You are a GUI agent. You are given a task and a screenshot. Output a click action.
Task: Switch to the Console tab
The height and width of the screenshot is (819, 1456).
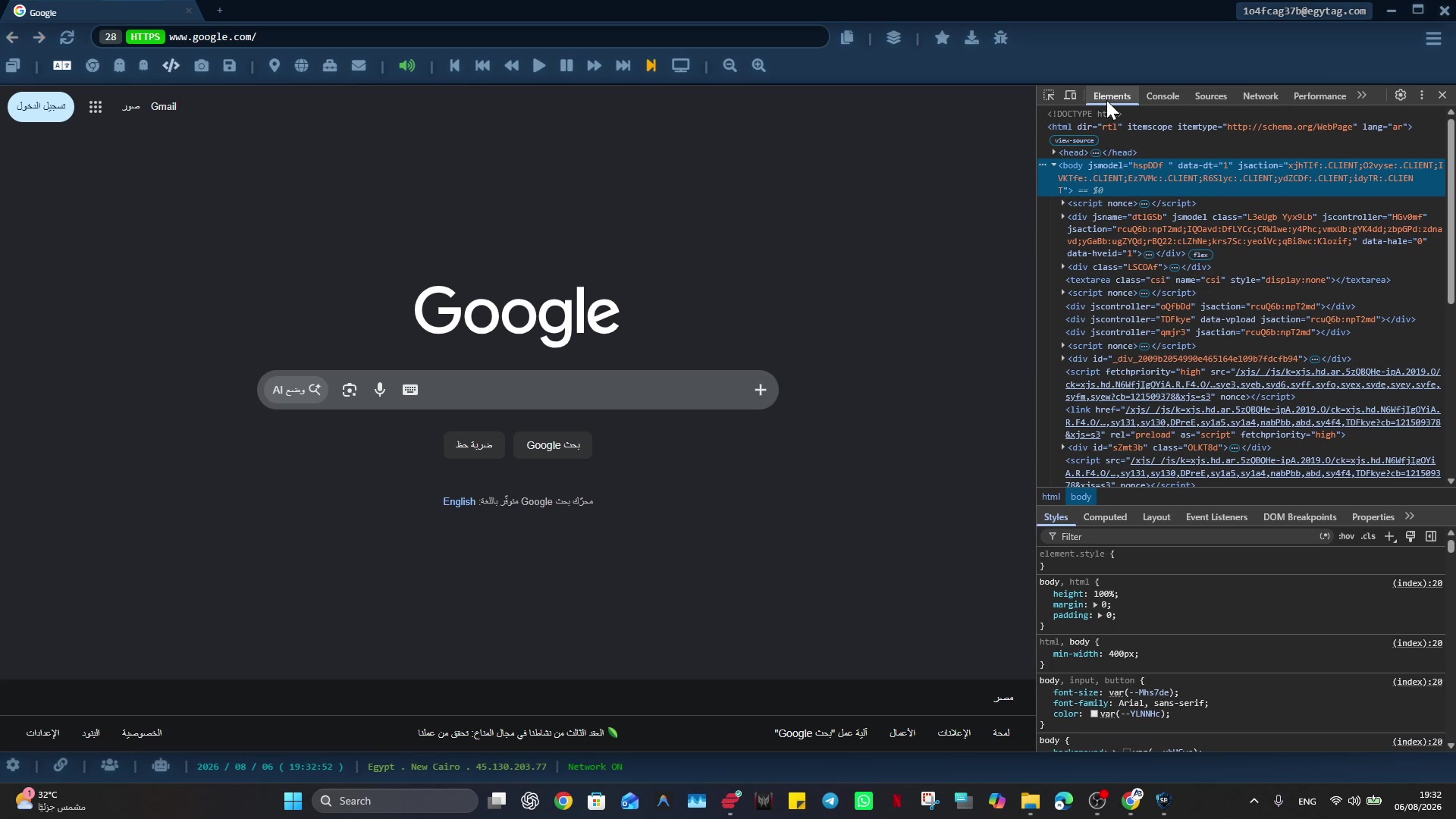[1163, 96]
